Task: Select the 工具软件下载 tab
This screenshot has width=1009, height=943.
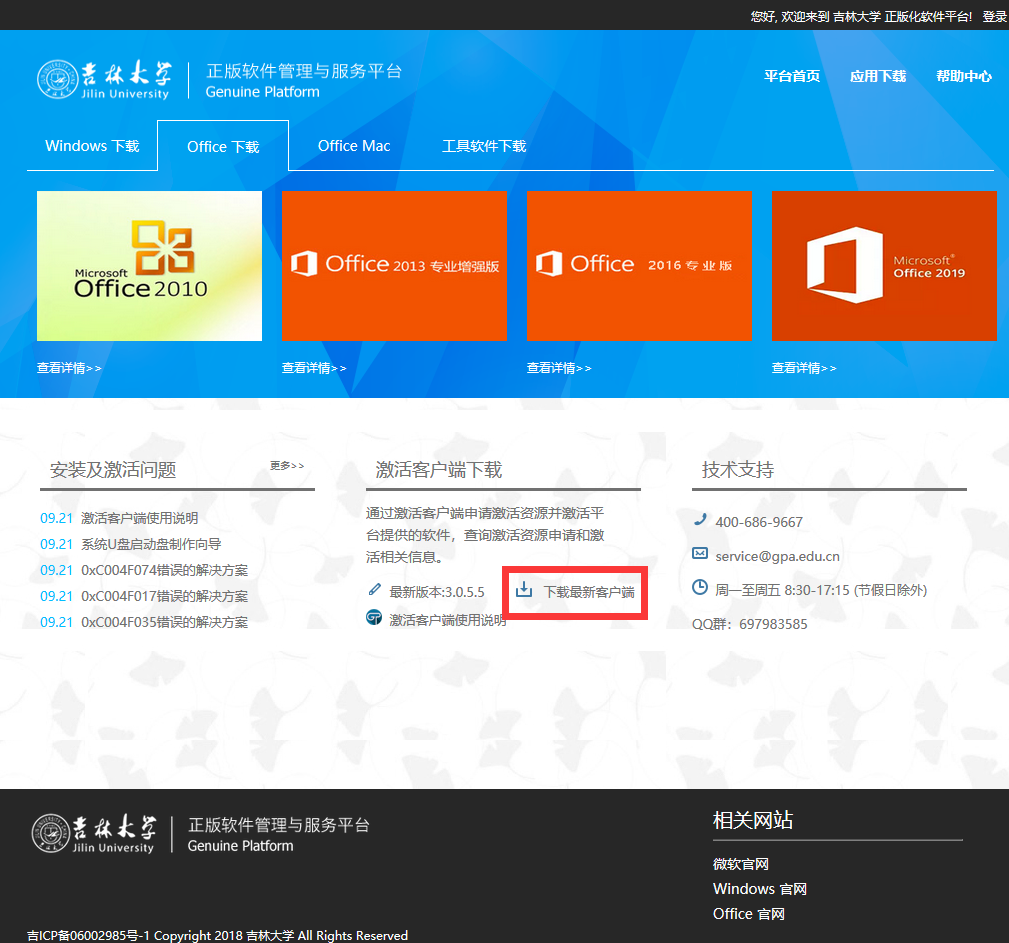Action: pyautogui.click(x=484, y=146)
